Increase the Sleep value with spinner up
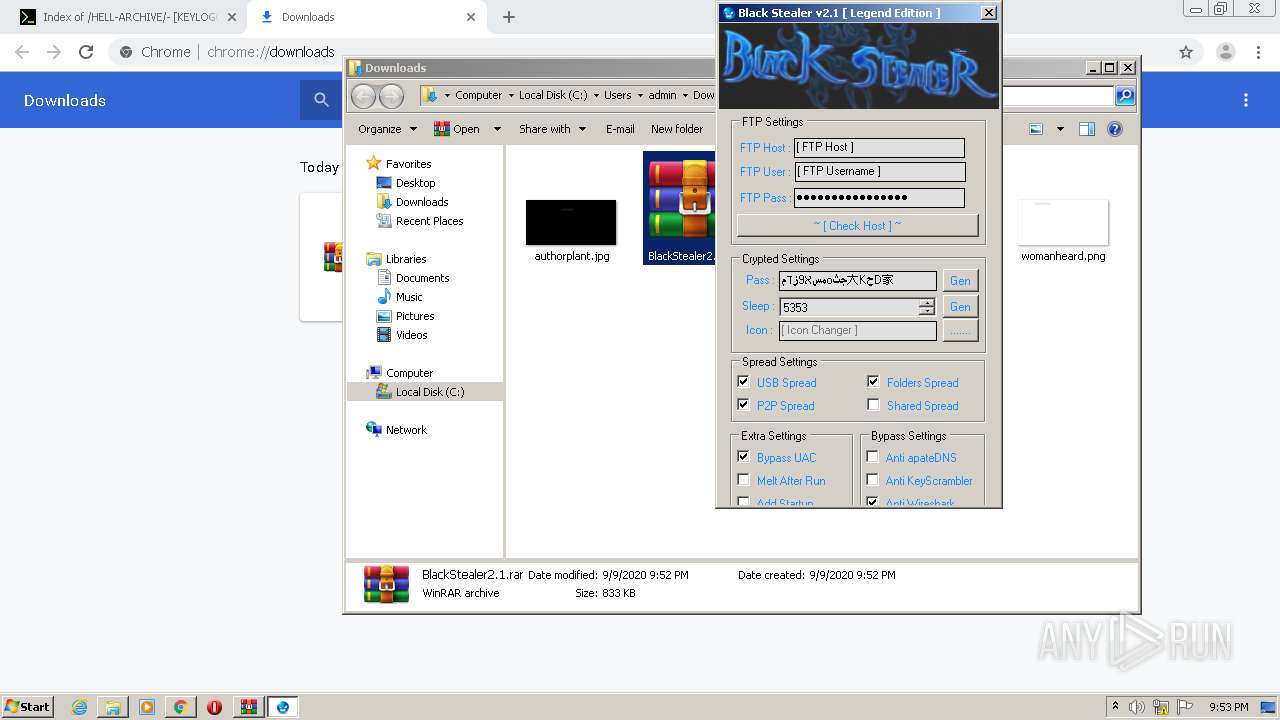 coord(927,302)
